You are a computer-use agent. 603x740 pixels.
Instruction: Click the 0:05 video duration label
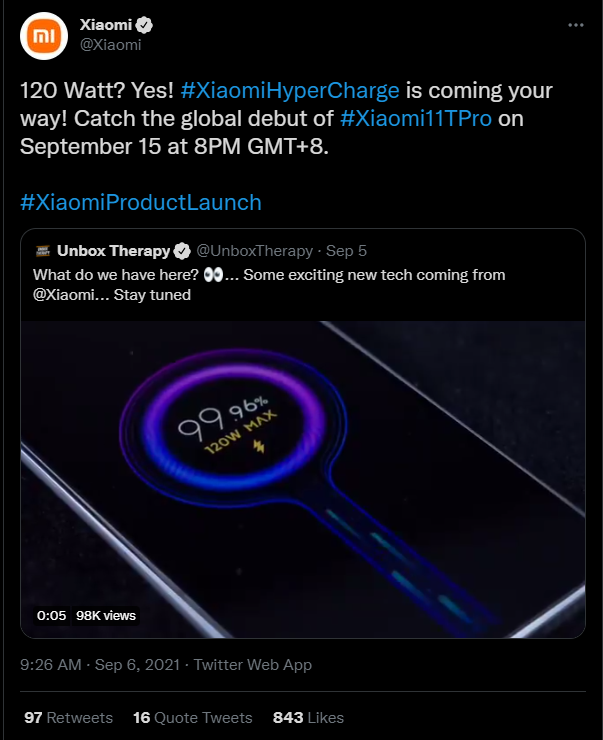point(51,615)
